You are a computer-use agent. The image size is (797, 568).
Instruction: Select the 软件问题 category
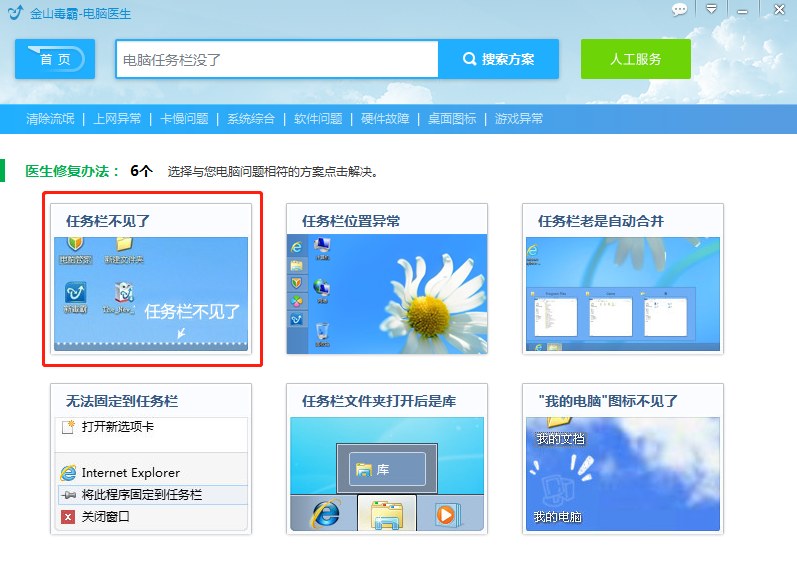(x=318, y=119)
